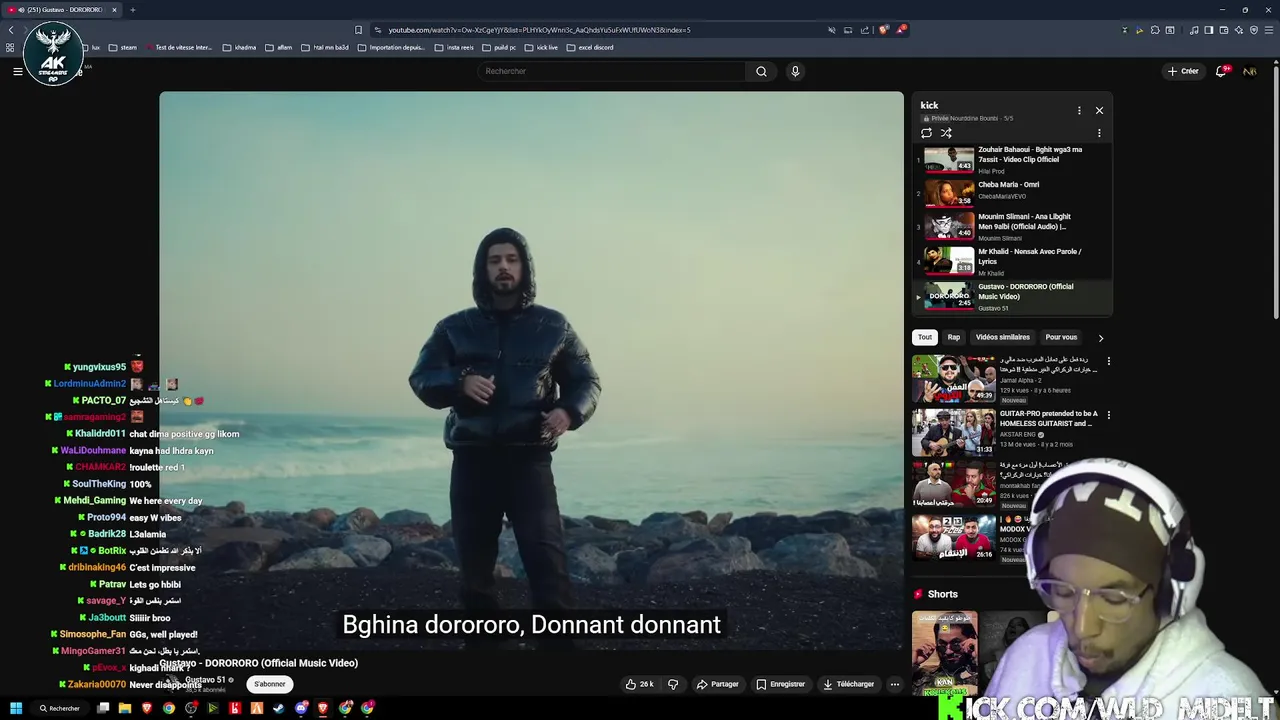Image resolution: width=1280 pixels, height=720 pixels.
Task: Click the taskbar Rechercher search box
Action: [x=60, y=708]
